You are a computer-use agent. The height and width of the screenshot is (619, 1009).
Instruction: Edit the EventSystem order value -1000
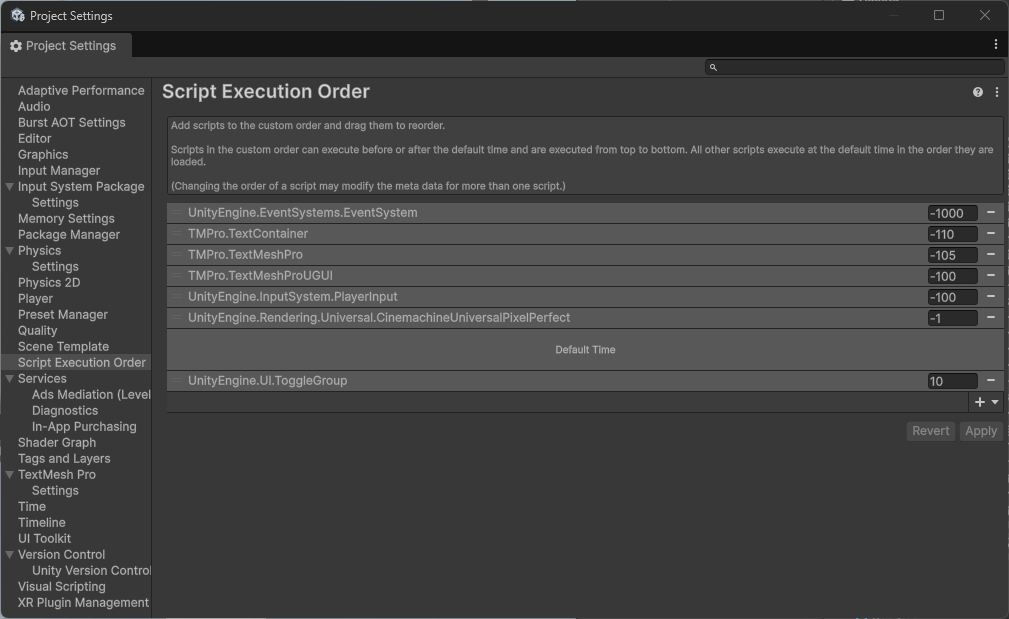pos(952,213)
